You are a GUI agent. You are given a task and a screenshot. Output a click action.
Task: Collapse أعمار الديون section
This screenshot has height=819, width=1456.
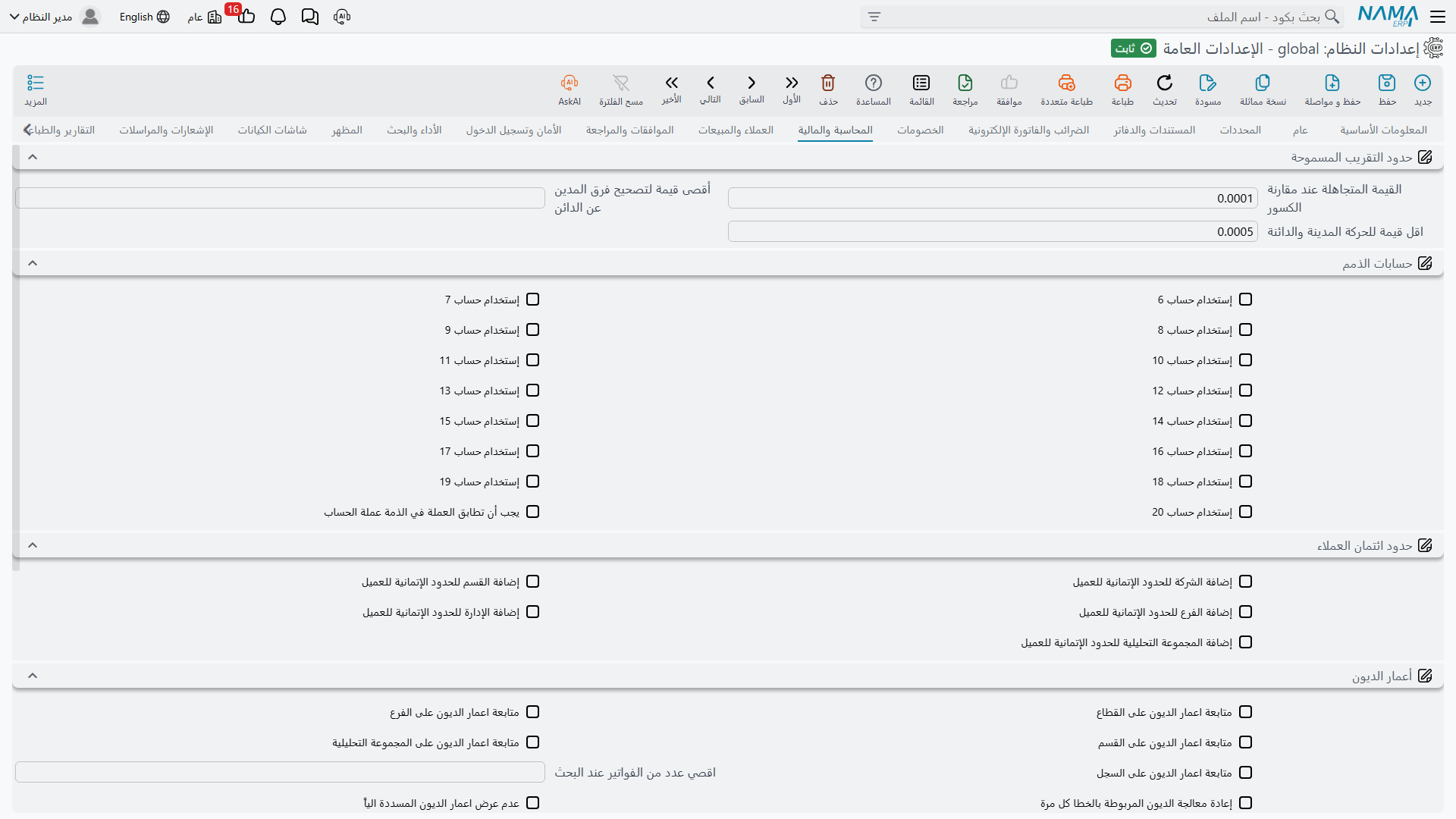[x=33, y=676]
